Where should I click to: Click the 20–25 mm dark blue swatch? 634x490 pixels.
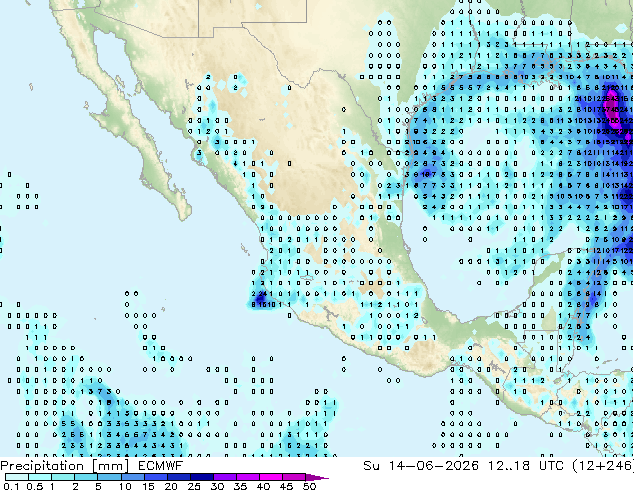point(178,477)
